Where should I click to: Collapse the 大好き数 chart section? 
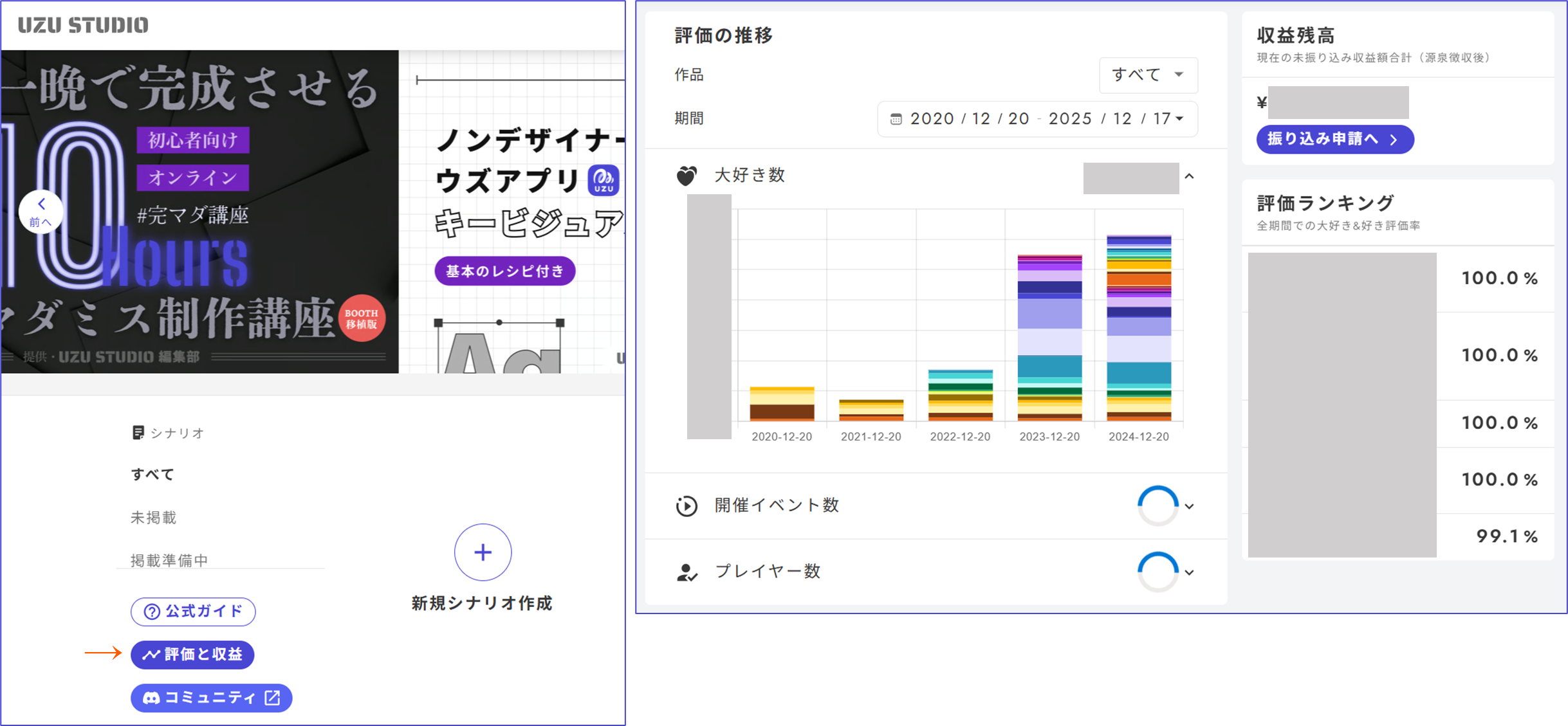coord(1189,176)
